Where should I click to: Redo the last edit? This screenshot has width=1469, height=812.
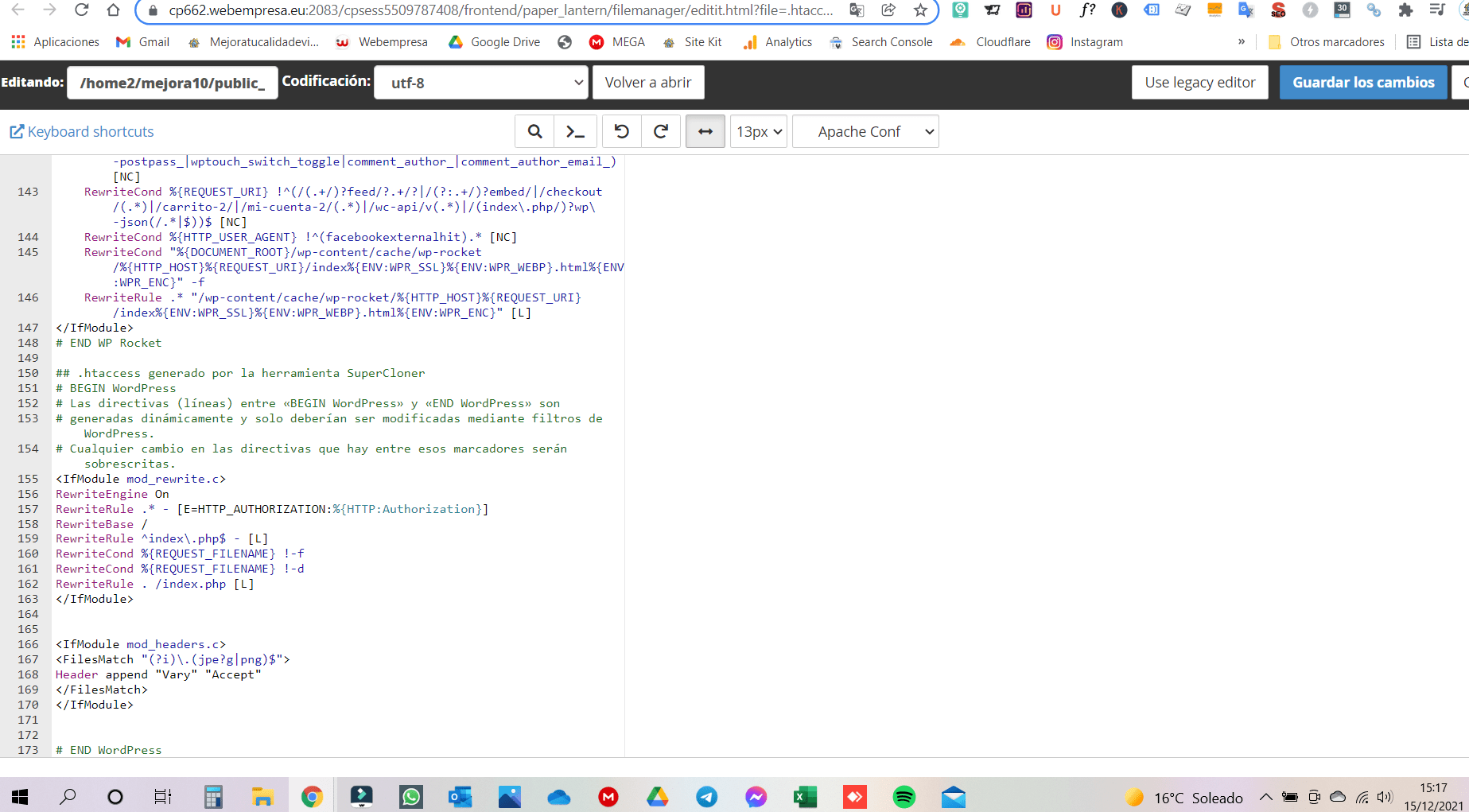pyautogui.click(x=661, y=131)
